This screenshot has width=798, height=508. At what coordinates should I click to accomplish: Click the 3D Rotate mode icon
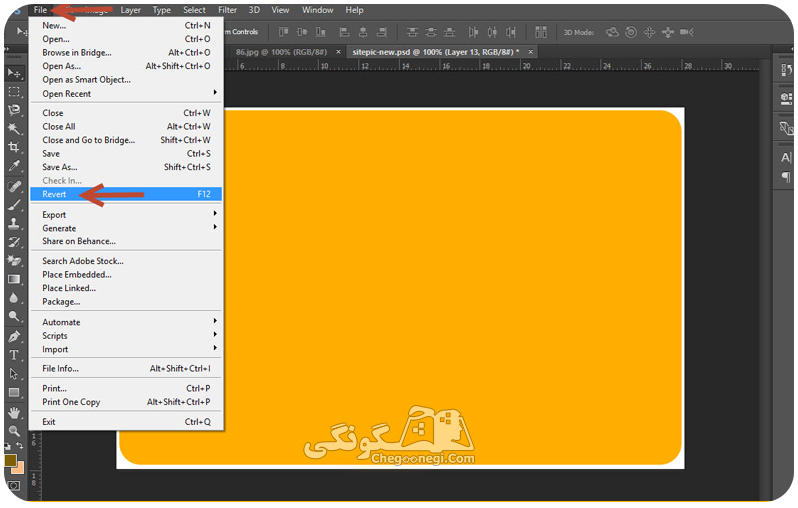612,32
